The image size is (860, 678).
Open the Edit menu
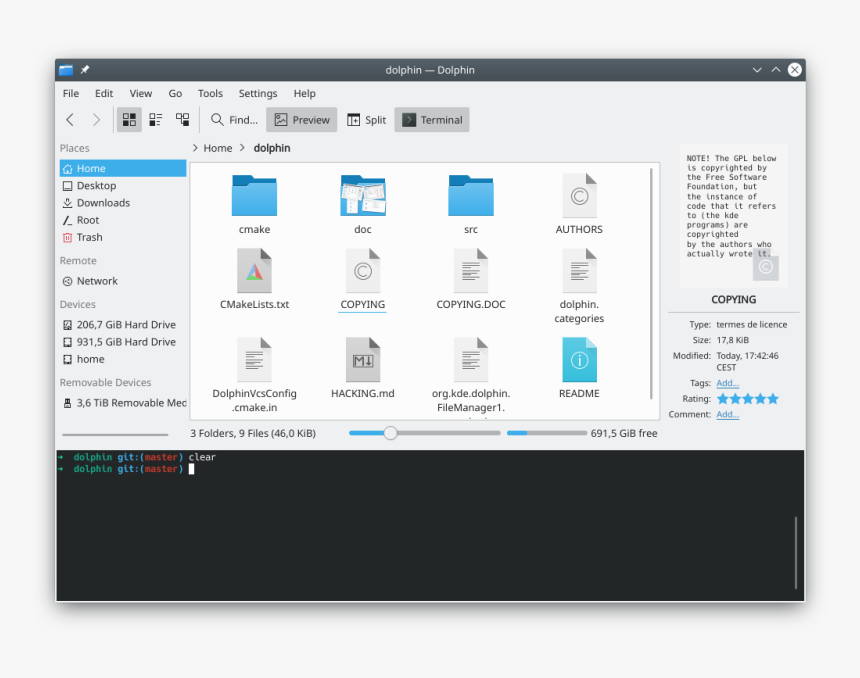click(x=104, y=93)
